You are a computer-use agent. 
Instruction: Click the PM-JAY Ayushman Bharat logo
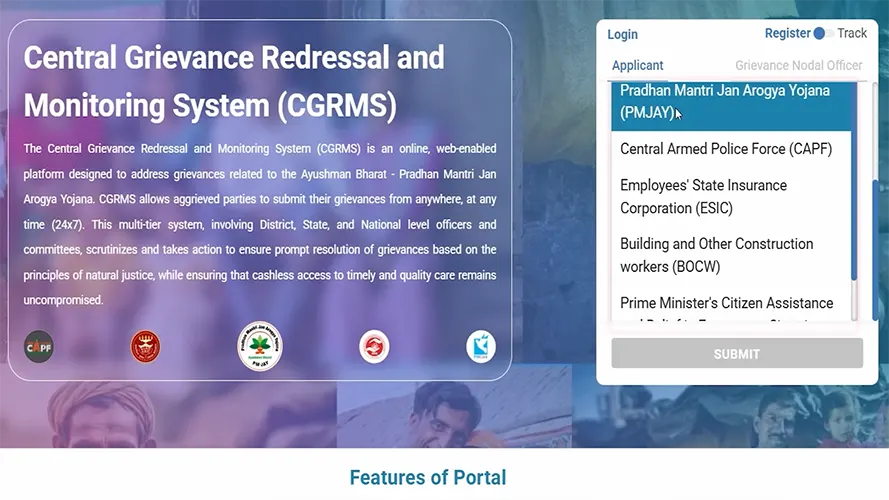(x=260, y=346)
